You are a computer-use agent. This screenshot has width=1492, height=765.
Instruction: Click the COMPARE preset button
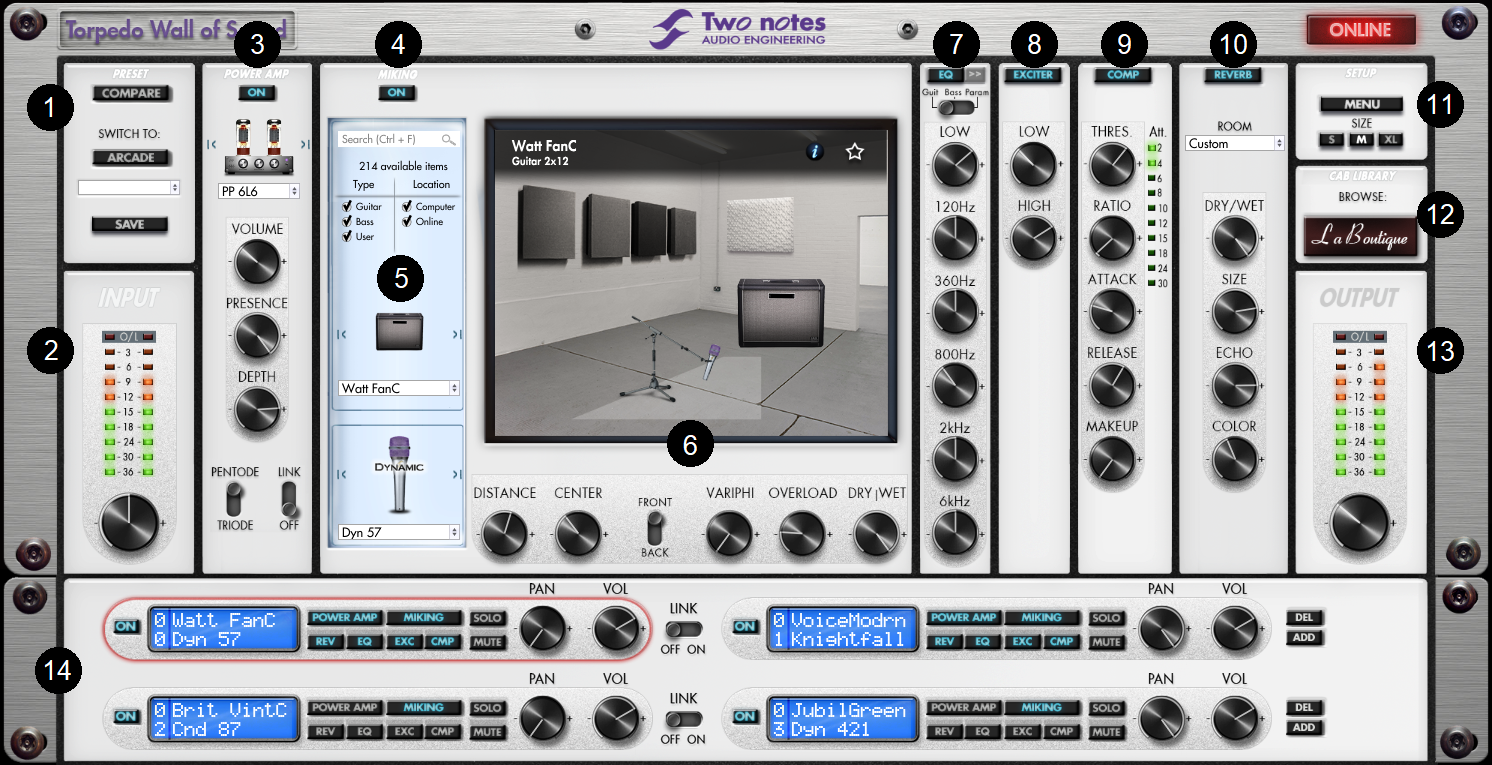(x=131, y=93)
